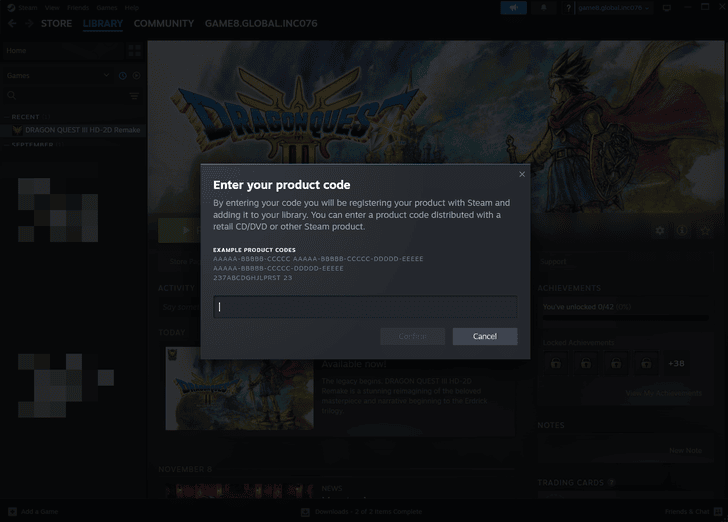Click the recent activity clock icon

(123, 75)
